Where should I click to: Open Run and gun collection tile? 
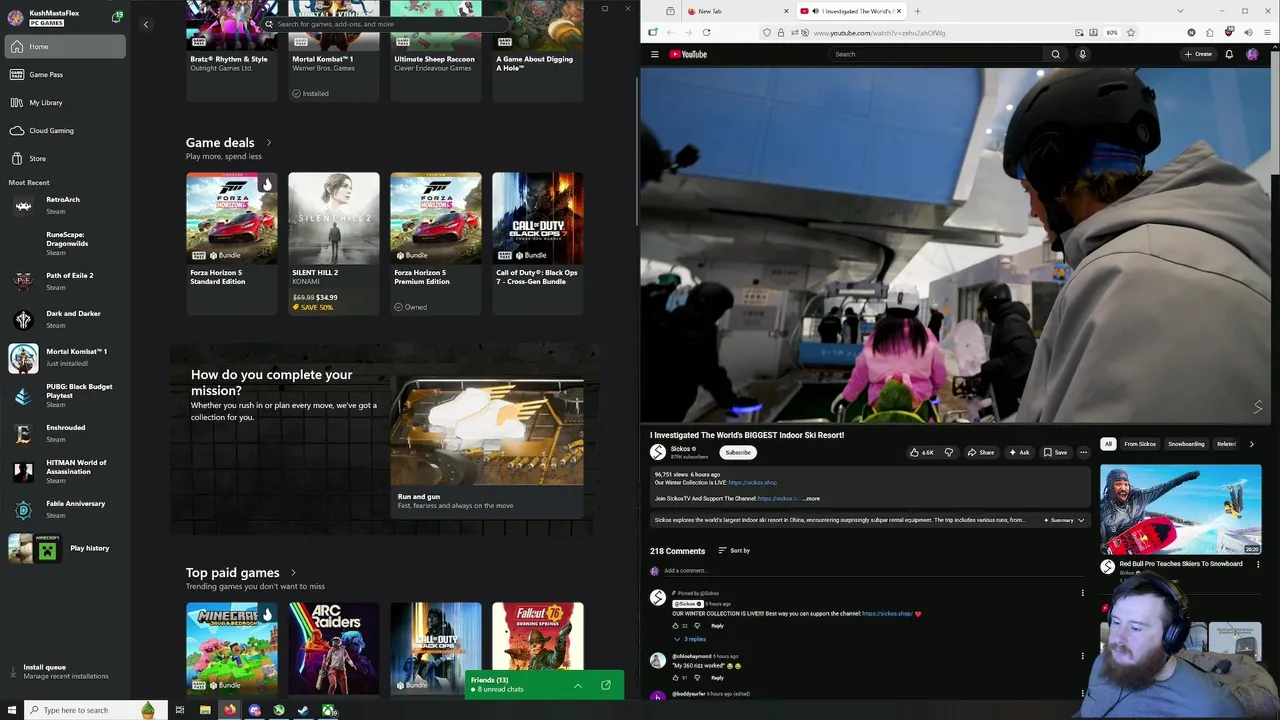(x=487, y=447)
